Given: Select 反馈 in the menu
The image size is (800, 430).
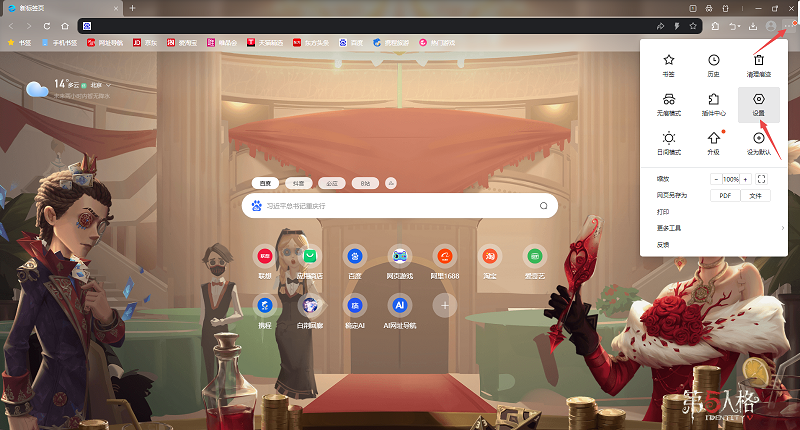Looking at the screenshot, I should click(663, 245).
